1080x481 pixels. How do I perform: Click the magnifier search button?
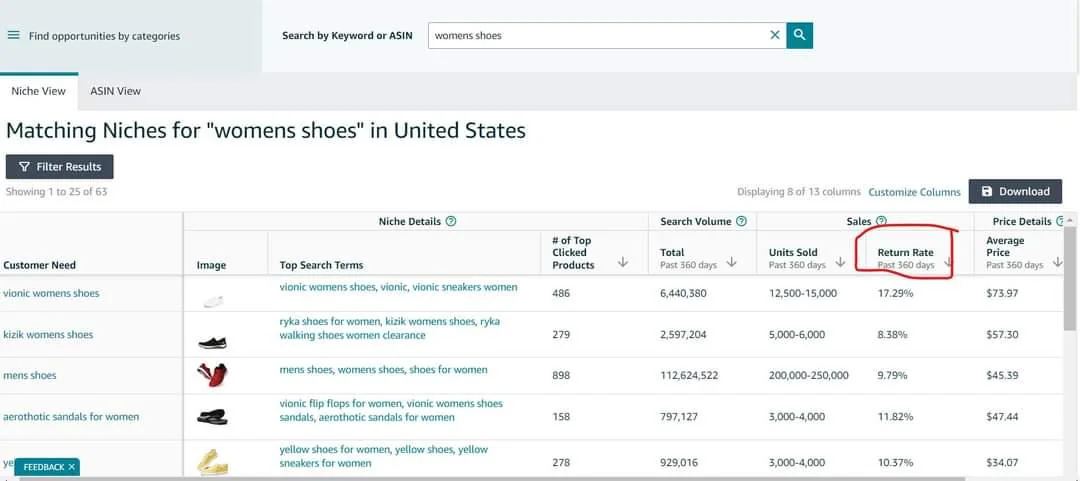pos(800,35)
